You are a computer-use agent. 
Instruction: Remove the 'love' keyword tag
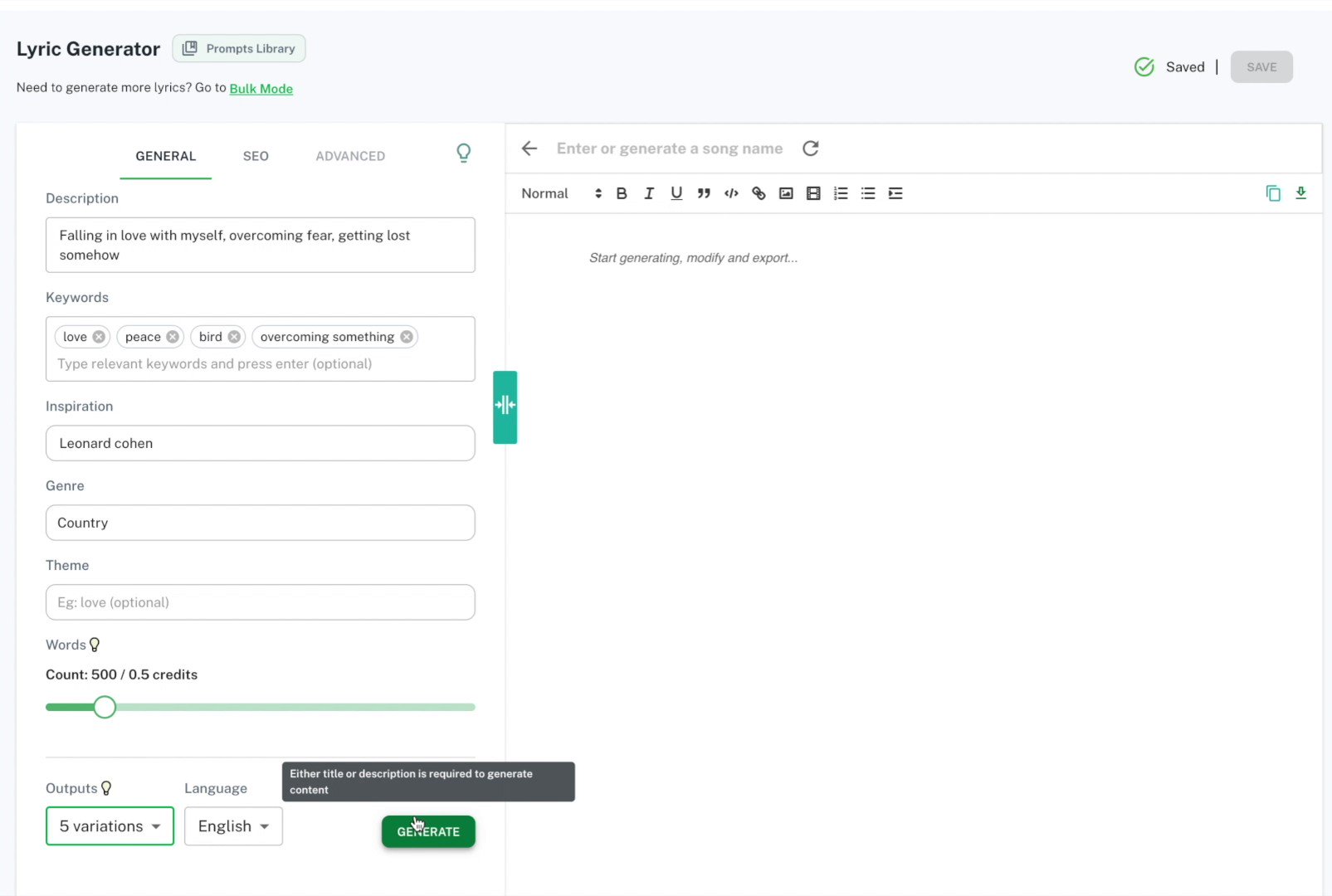coord(99,337)
